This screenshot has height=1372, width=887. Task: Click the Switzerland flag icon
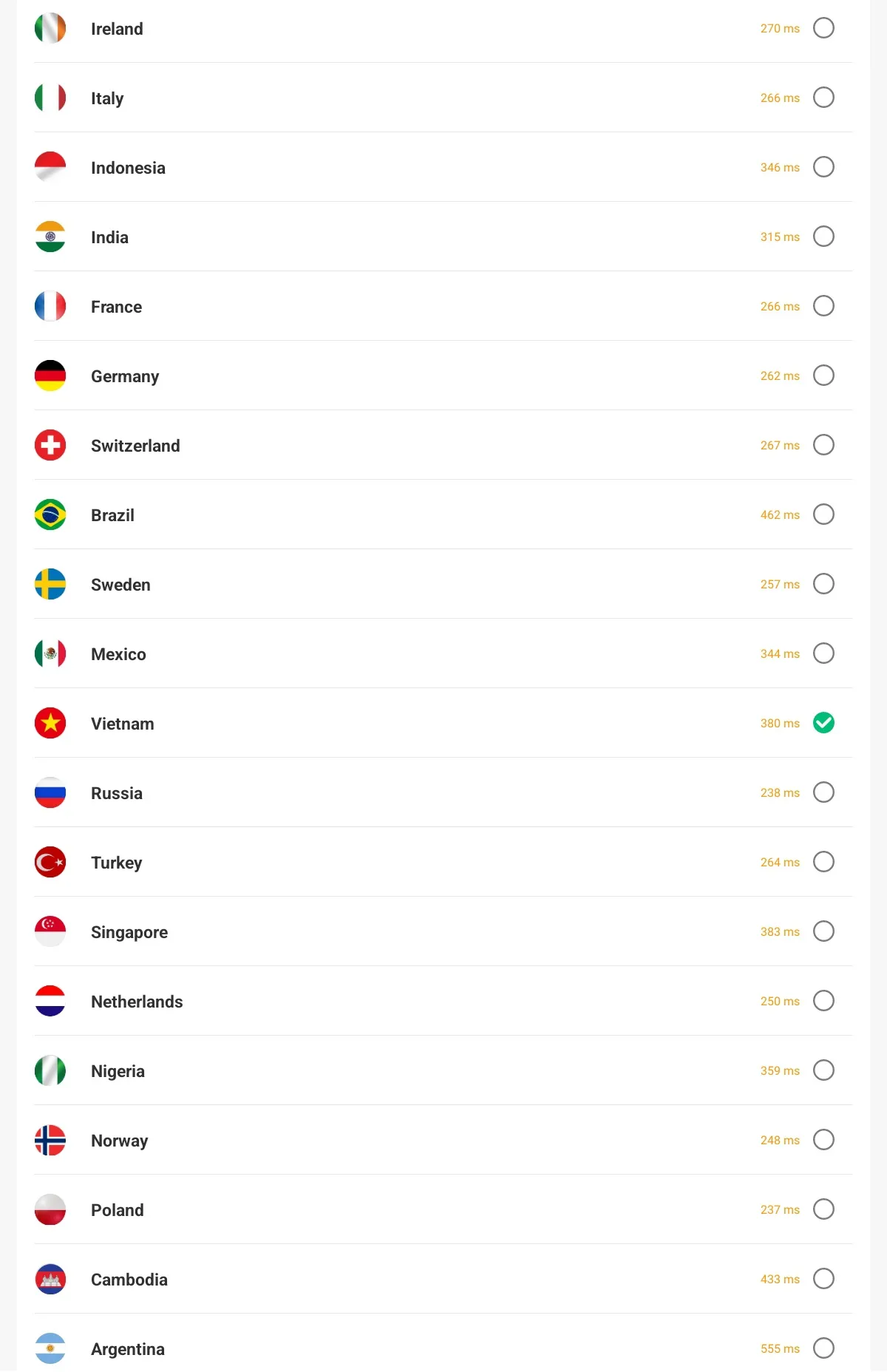[x=50, y=446]
